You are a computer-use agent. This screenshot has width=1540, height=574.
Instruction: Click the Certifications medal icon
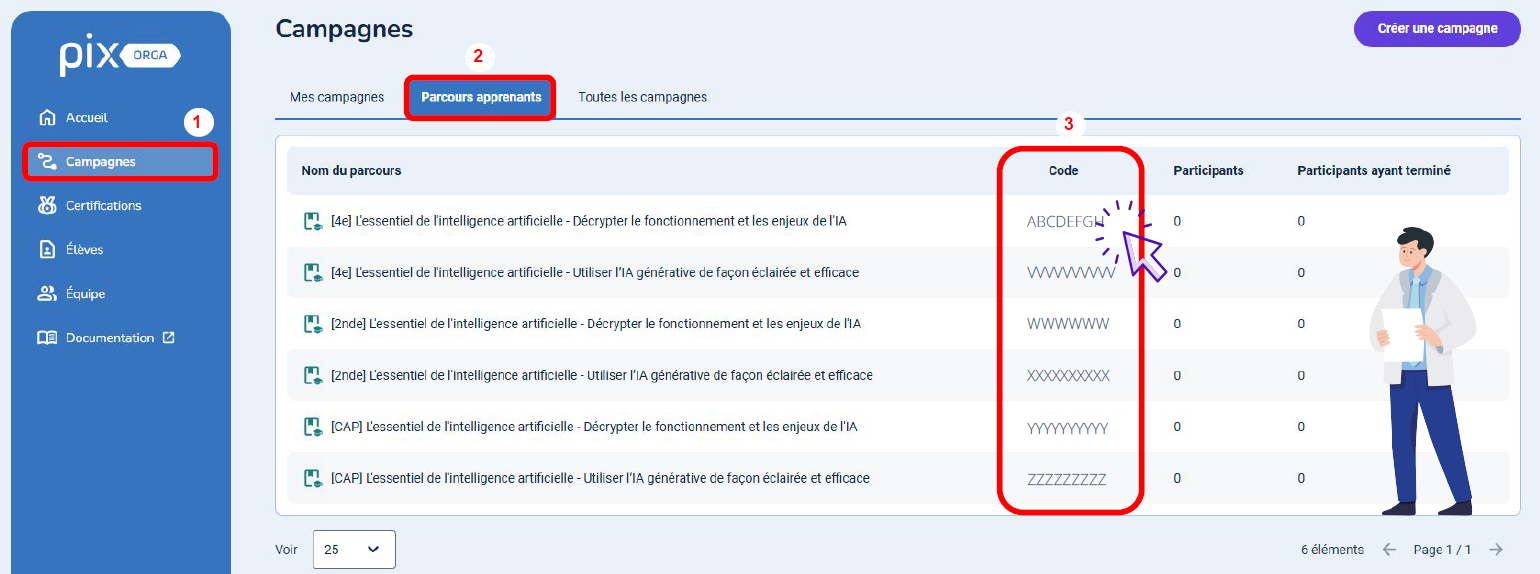[46, 206]
